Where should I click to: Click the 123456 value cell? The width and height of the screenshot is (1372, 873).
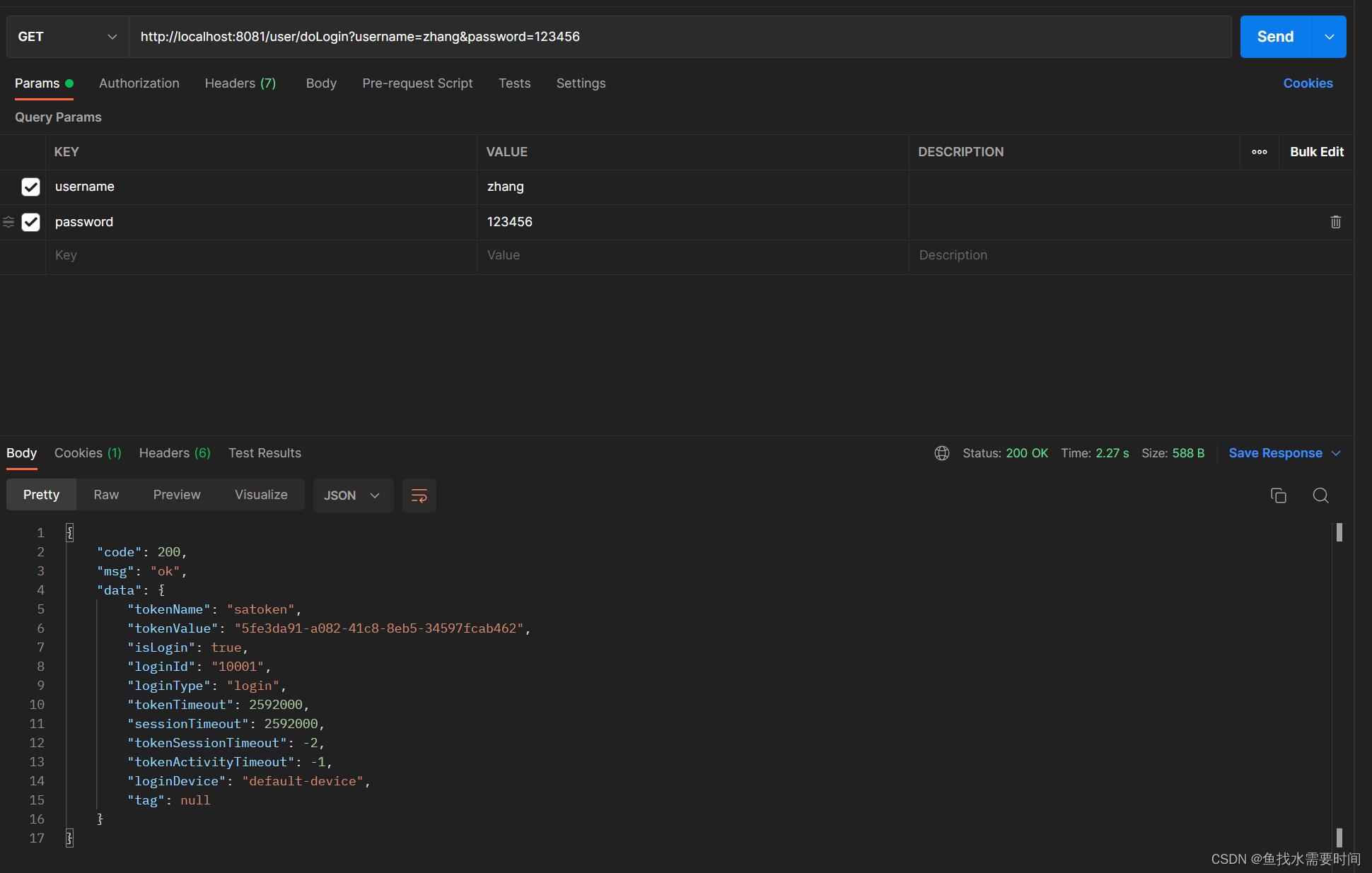click(692, 222)
